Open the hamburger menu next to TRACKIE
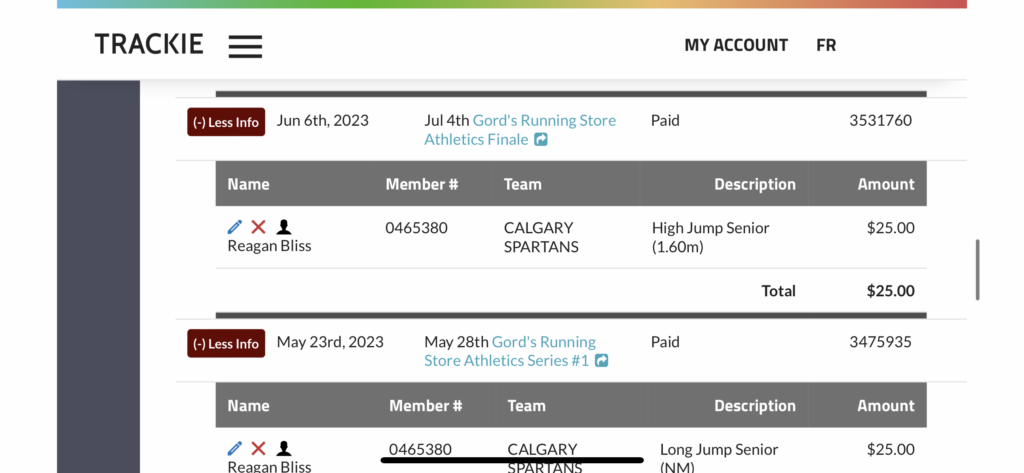The width and height of the screenshot is (1024, 473). (x=246, y=46)
